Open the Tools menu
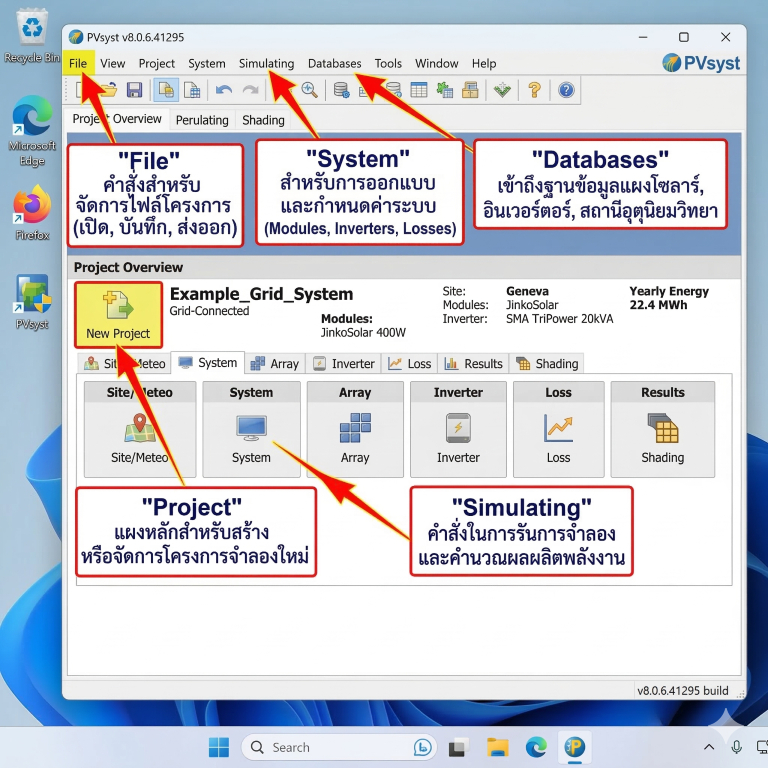768x768 pixels. click(x=388, y=64)
